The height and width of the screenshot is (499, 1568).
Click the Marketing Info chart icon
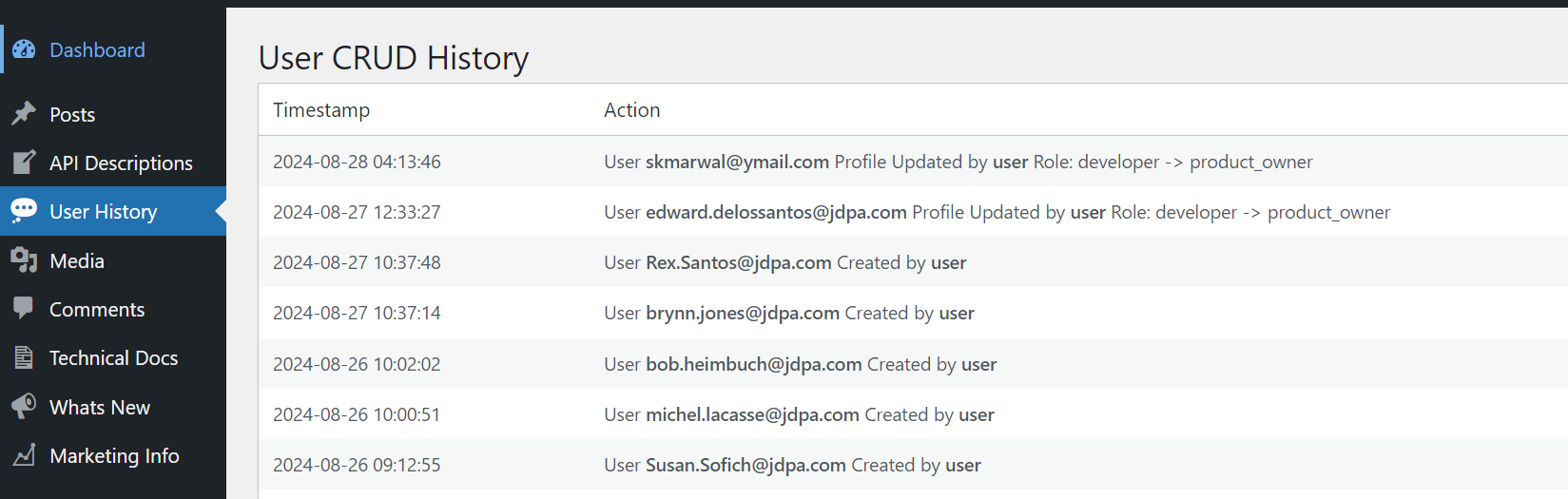click(24, 455)
